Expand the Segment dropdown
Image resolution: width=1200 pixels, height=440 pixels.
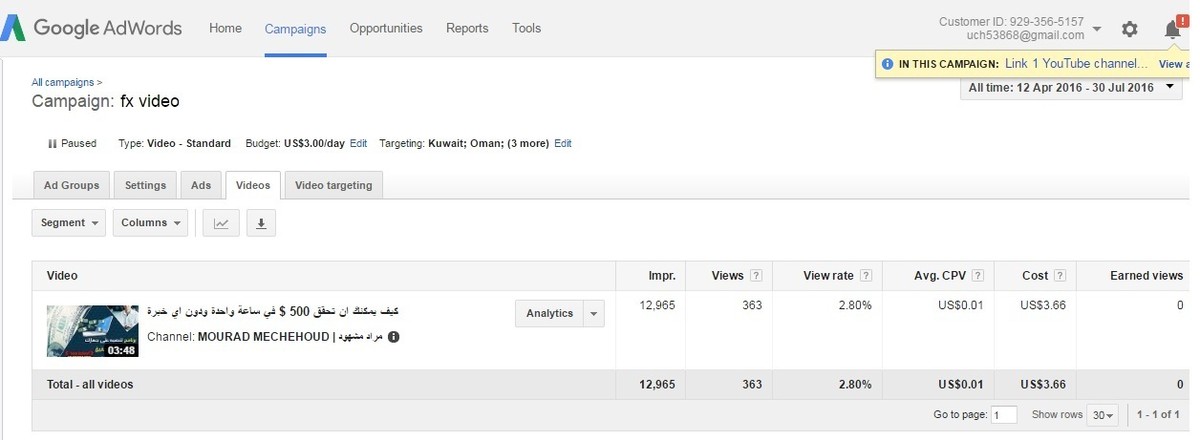click(70, 223)
